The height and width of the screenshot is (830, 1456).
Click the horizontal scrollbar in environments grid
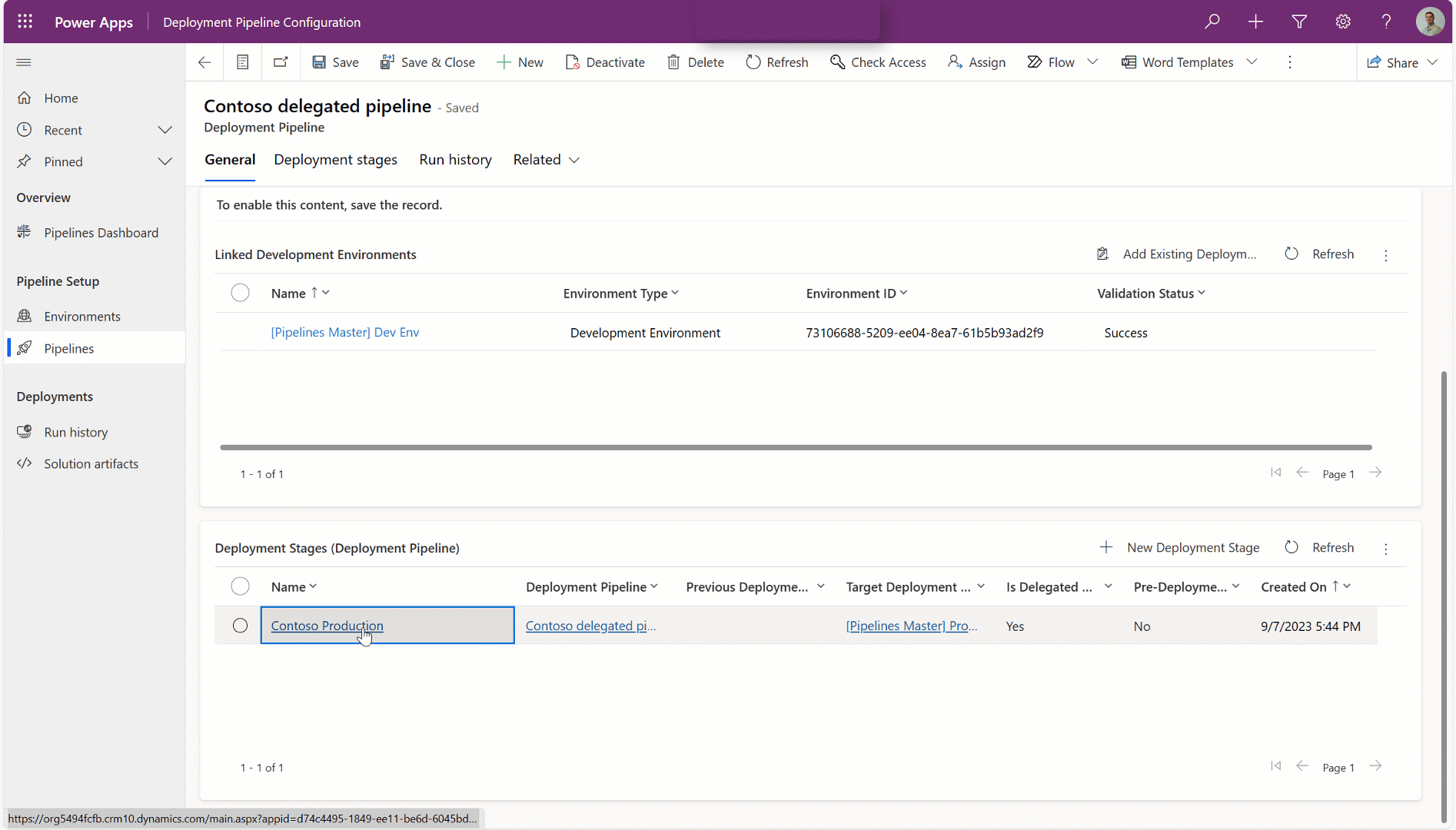[795, 447]
